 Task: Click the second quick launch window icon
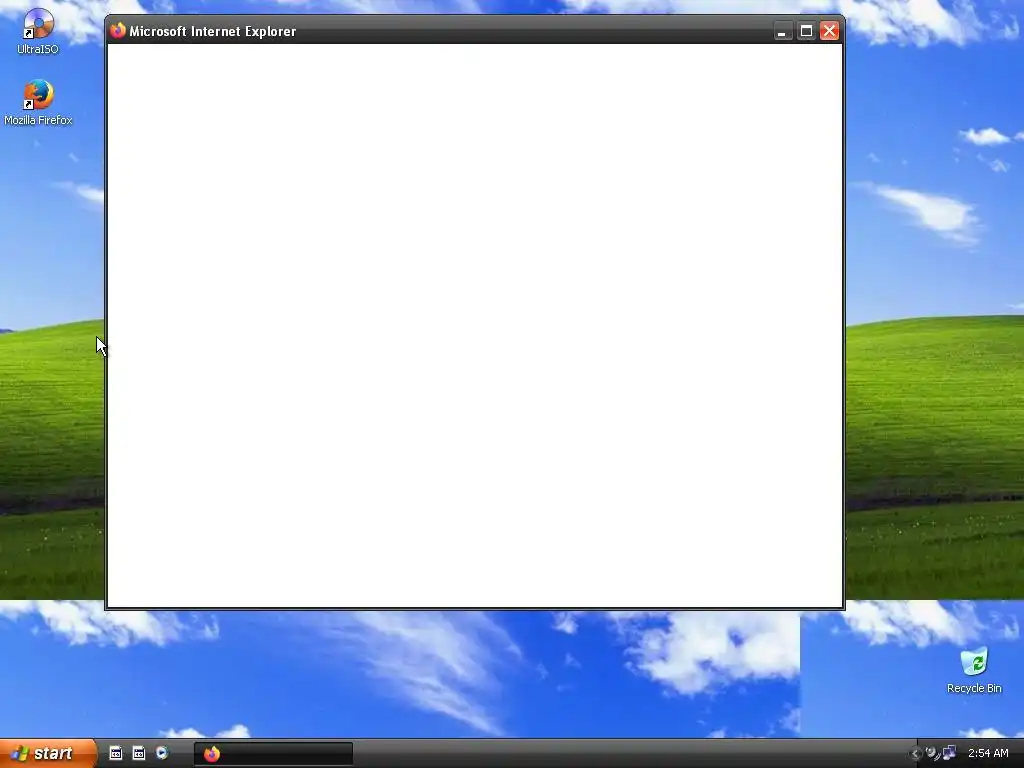coord(139,753)
